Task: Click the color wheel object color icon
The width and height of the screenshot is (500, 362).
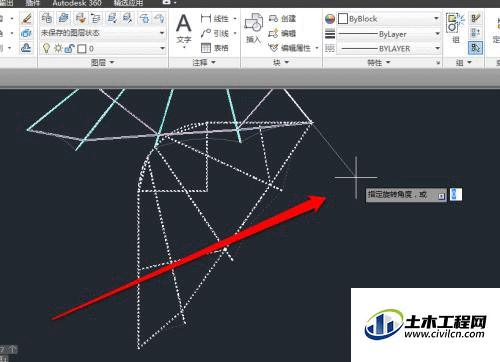Action: [x=330, y=19]
